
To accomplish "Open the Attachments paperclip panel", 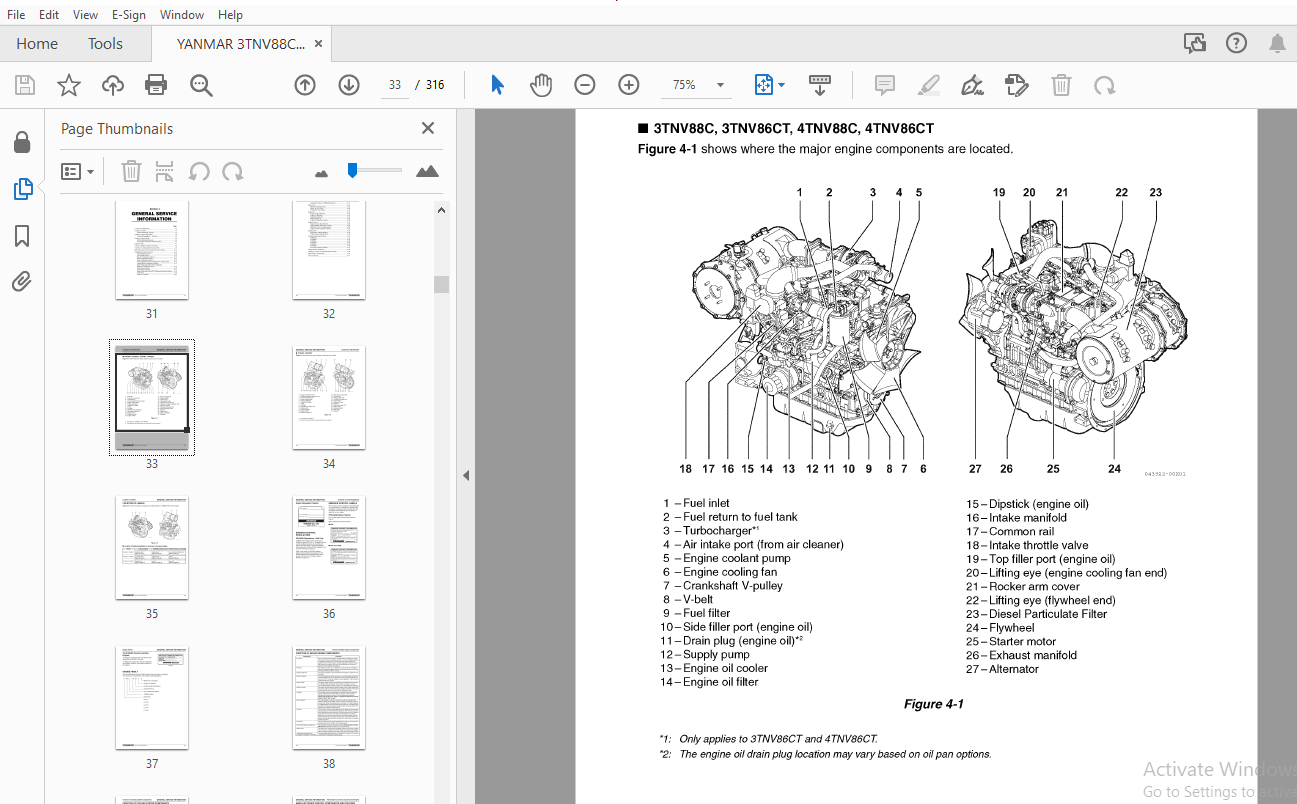I will 22,281.
